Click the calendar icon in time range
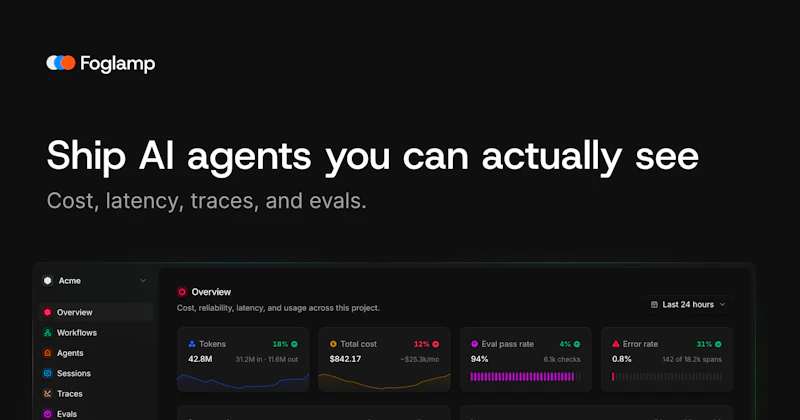 pyautogui.click(x=654, y=305)
